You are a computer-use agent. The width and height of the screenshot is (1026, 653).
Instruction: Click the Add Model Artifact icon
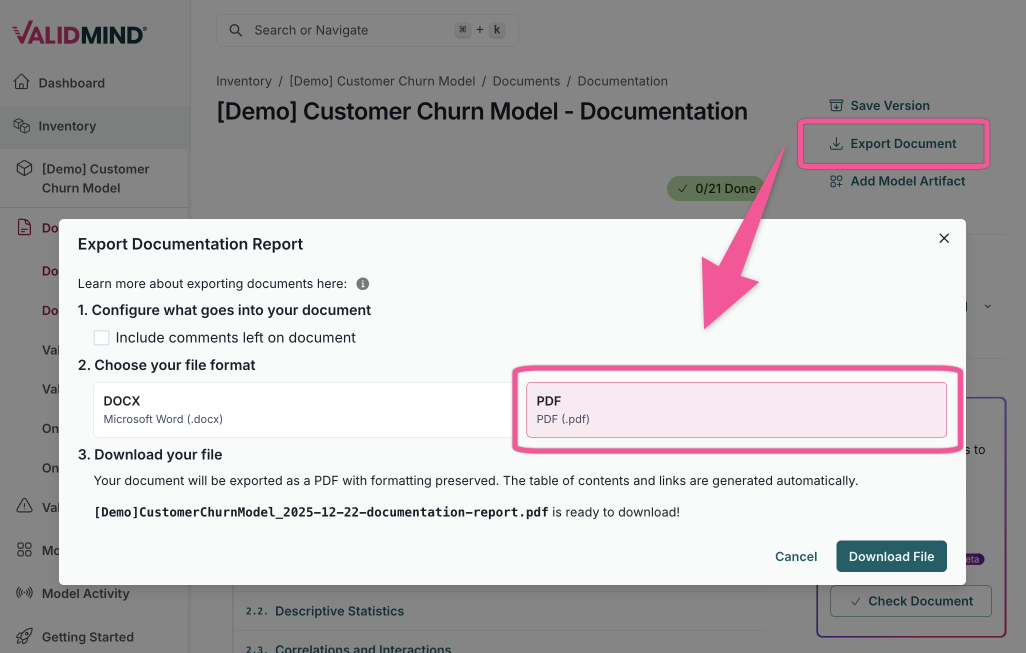point(837,181)
